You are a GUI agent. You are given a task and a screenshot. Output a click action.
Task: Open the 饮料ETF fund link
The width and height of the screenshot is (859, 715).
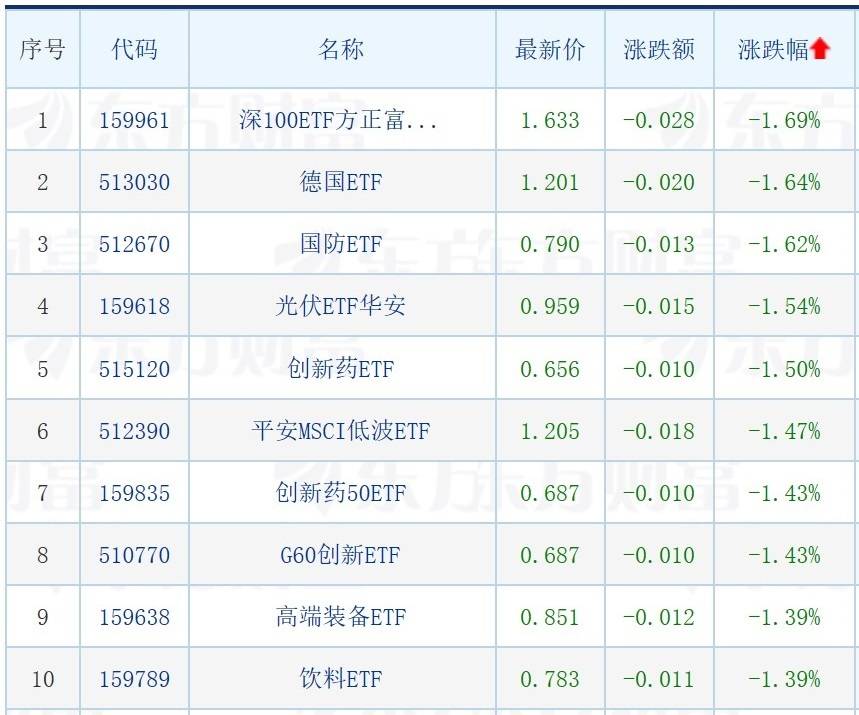pyautogui.click(x=341, y=679)
